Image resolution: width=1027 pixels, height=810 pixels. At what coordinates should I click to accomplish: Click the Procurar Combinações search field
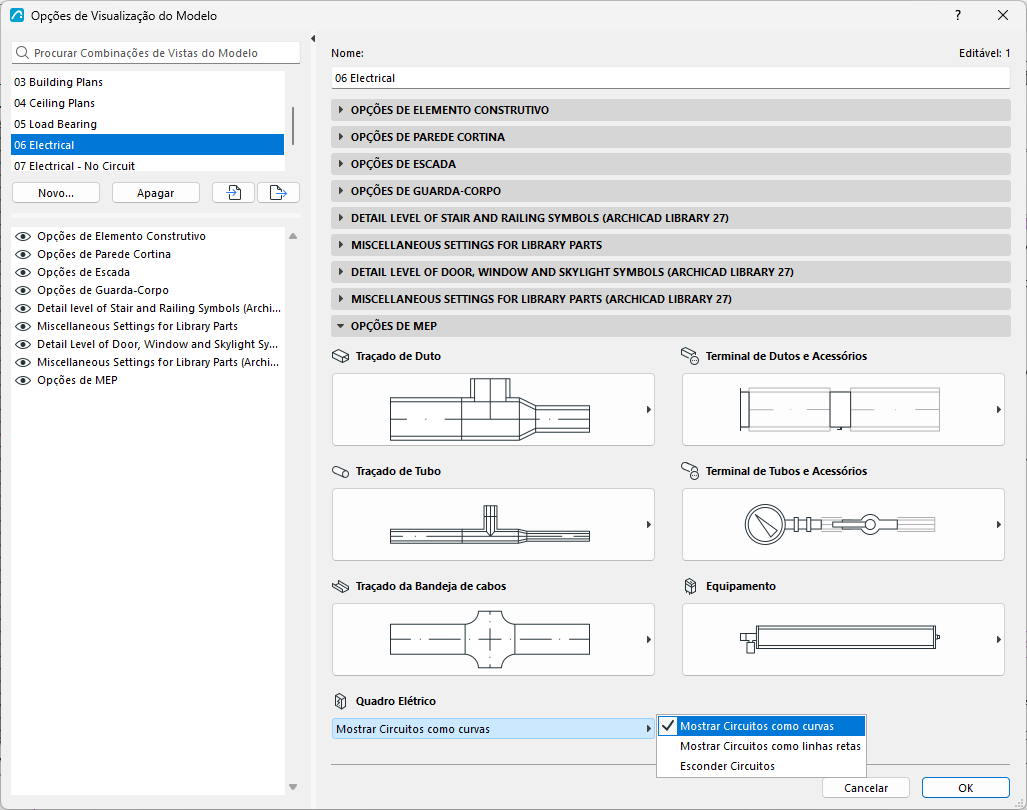pyautogui.click(x=156, y=53)
